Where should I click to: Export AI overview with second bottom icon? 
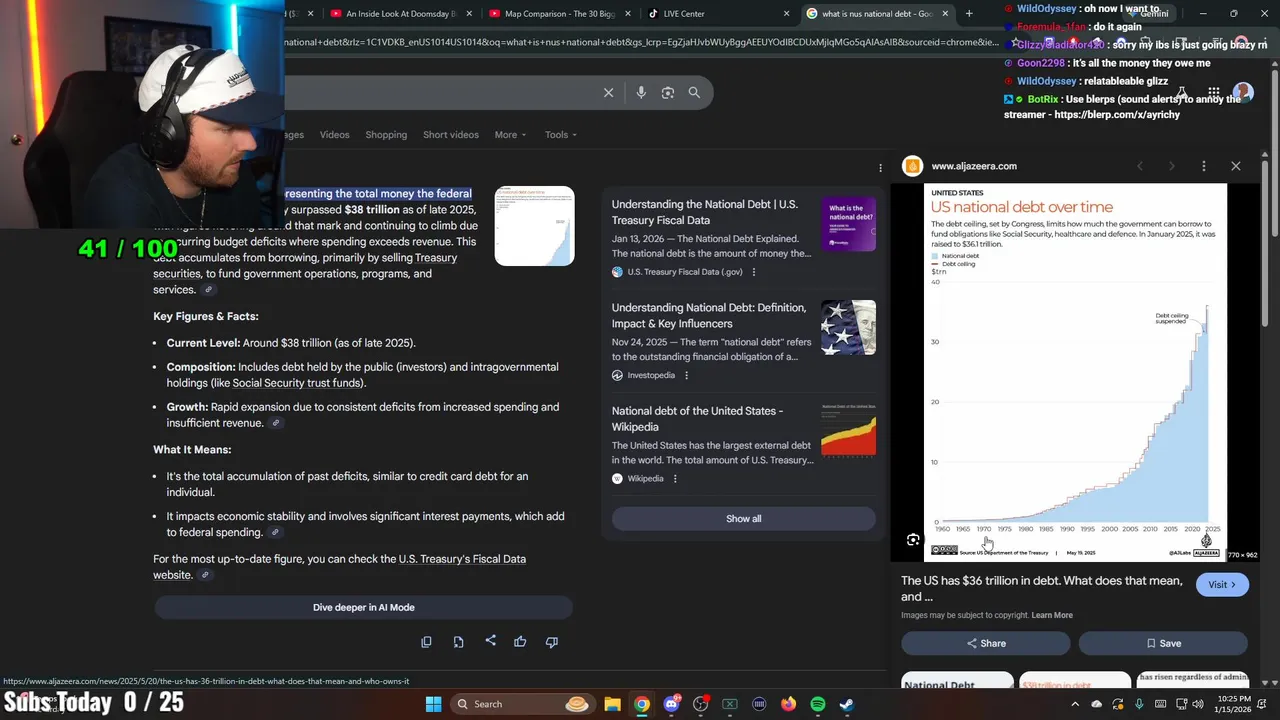point(458,642)
